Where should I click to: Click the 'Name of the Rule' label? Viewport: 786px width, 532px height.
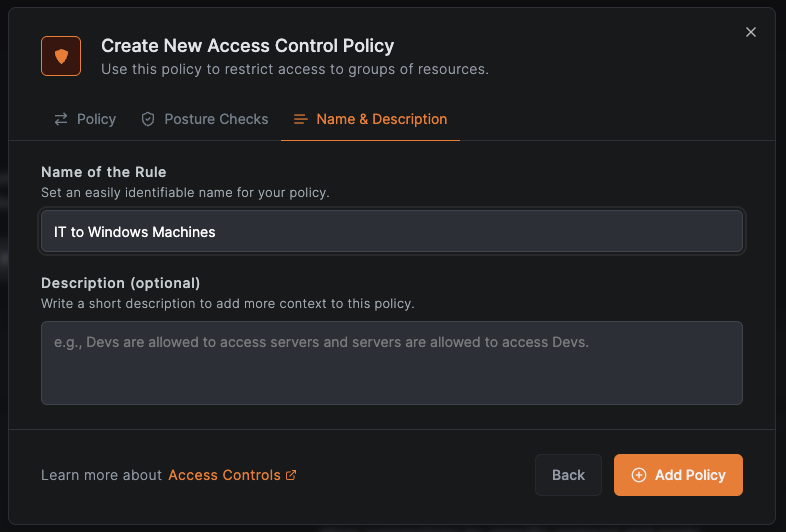coord(104,172)
